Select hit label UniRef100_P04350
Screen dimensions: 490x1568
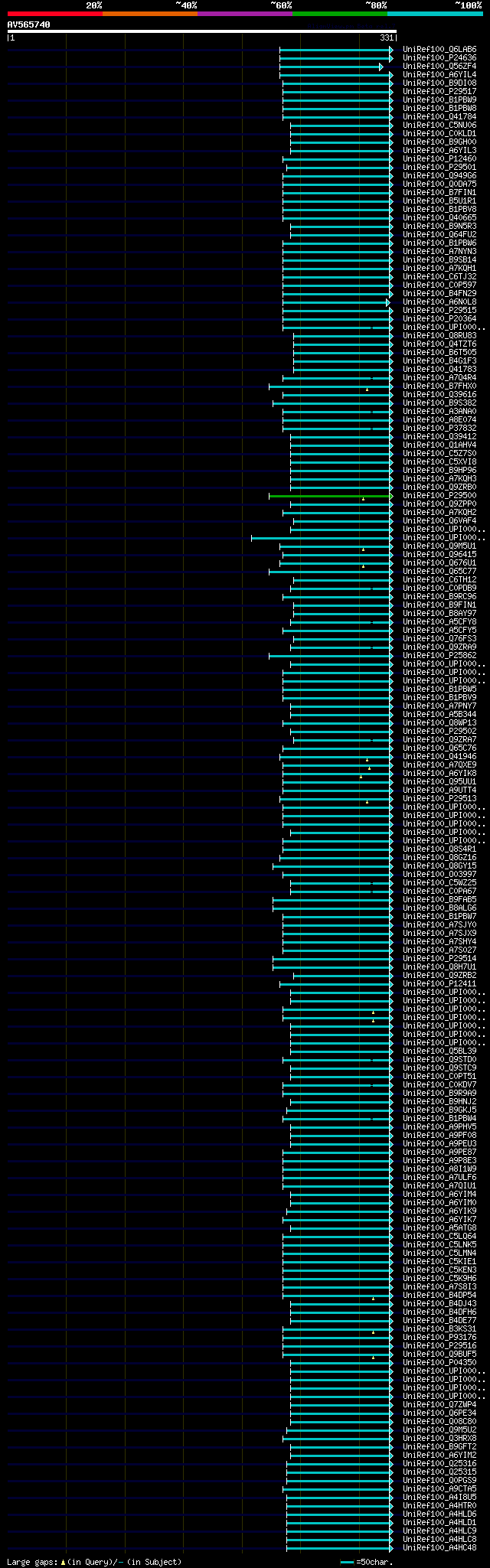coord(439,1363)
